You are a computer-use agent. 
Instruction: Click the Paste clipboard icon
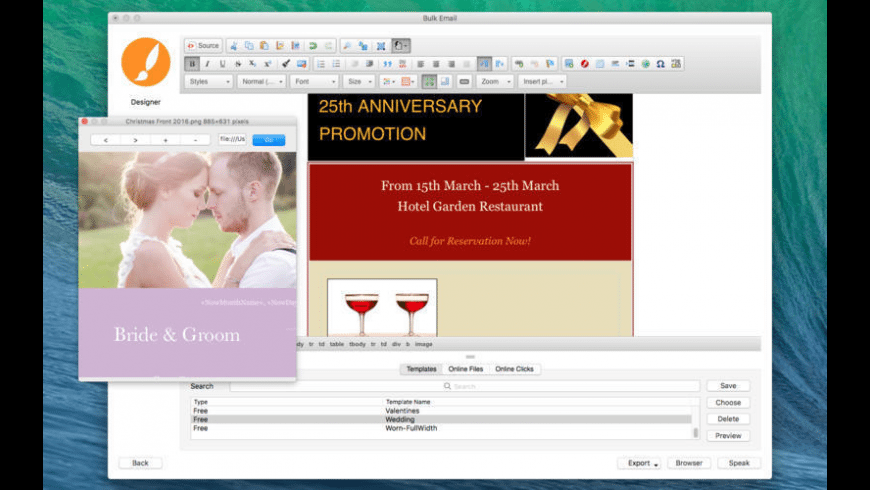click(265, 46)
